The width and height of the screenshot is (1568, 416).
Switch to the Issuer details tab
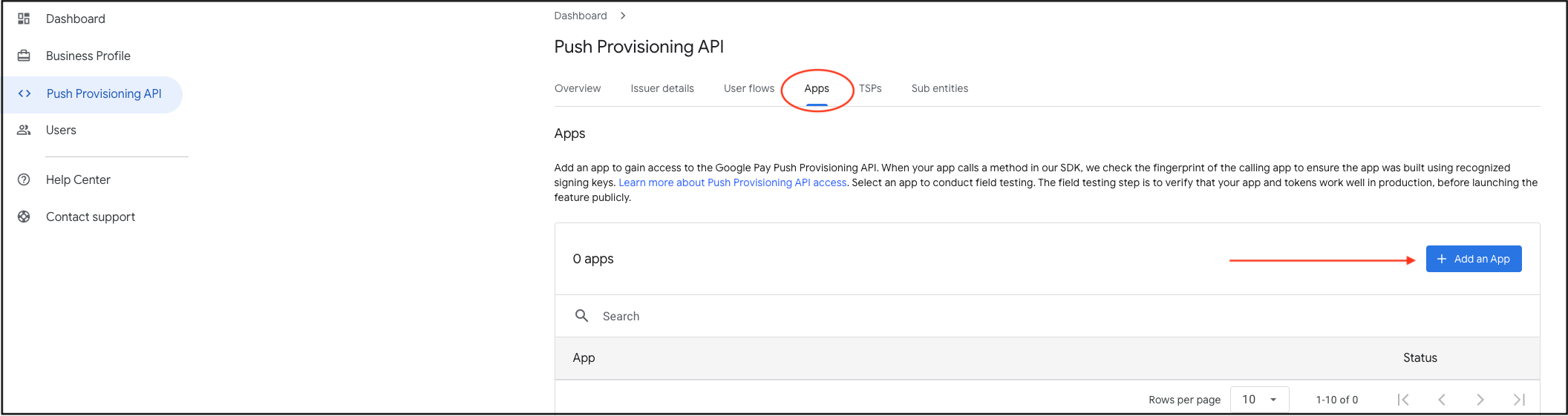click(x=662, y=88)
